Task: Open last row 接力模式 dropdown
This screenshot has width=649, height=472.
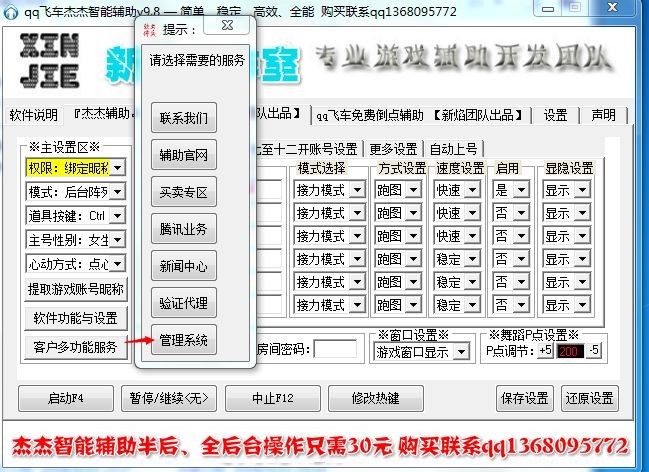Action: tap(357, 305)
